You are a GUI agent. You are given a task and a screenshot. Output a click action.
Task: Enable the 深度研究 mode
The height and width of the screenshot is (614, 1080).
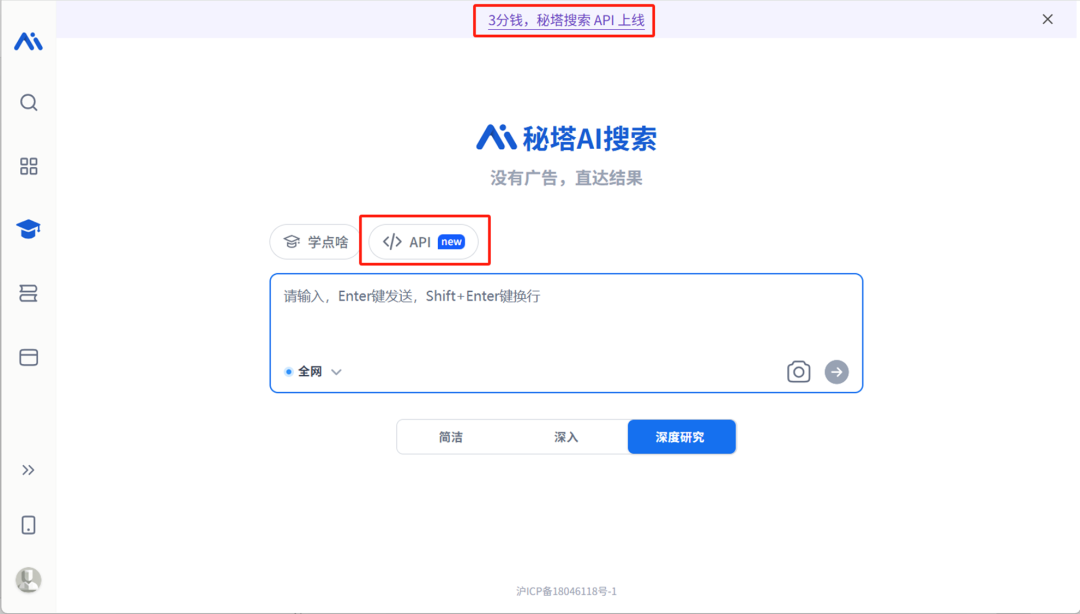pyautogui.click(x=681, y=436)
